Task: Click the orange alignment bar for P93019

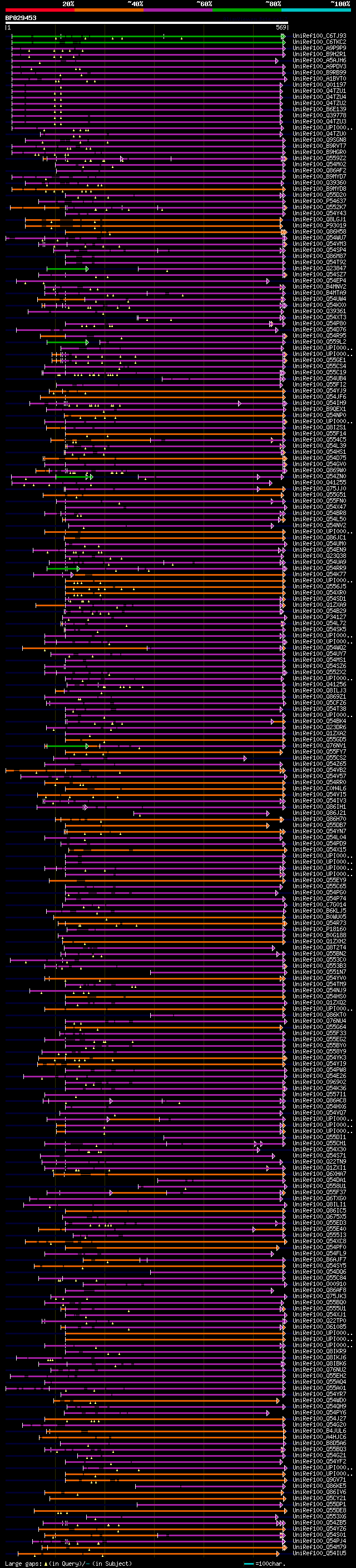Action: [154, 226]
